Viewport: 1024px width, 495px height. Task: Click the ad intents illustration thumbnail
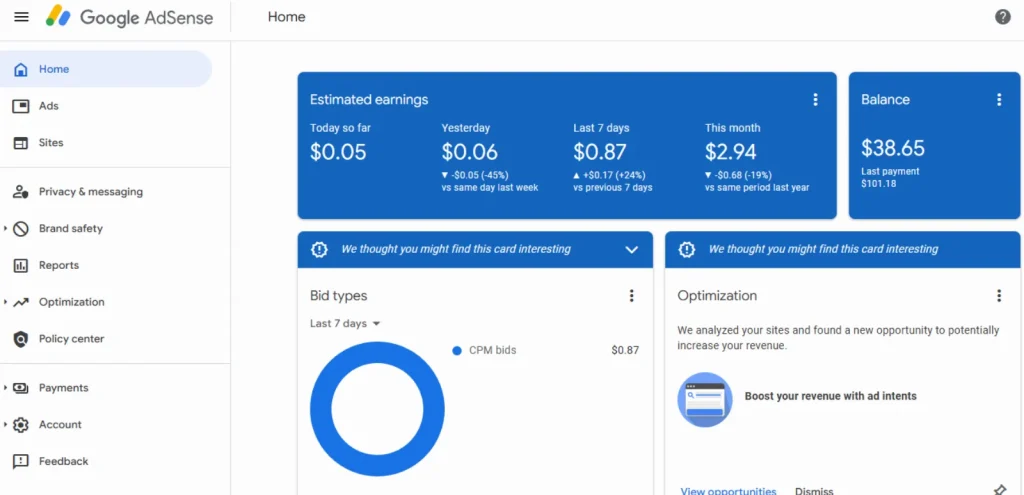(704, 399)
